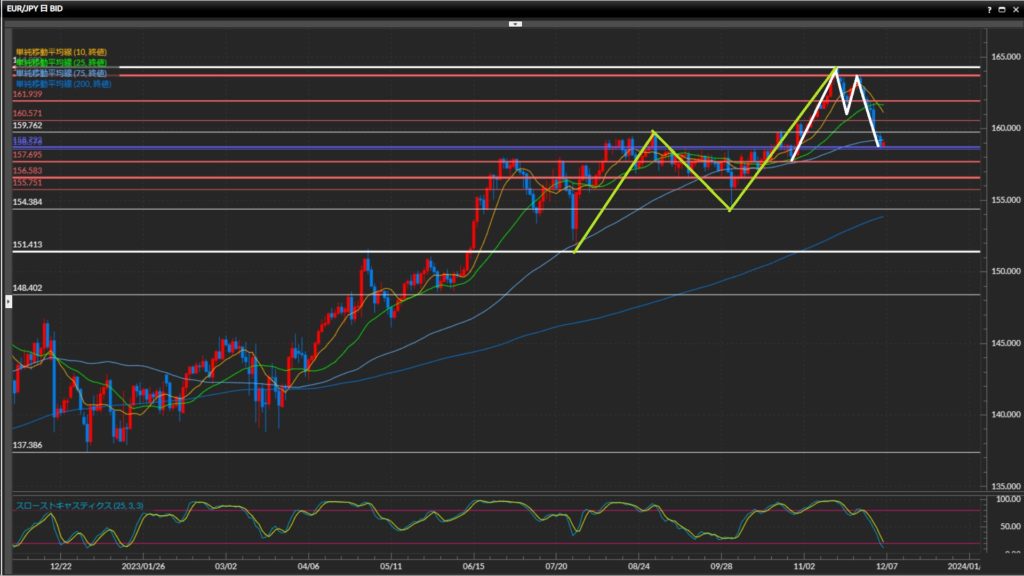The width and height of the screenshot is (1024, 576).
Task: Click the help question mark icon
Action: (988, 8)
